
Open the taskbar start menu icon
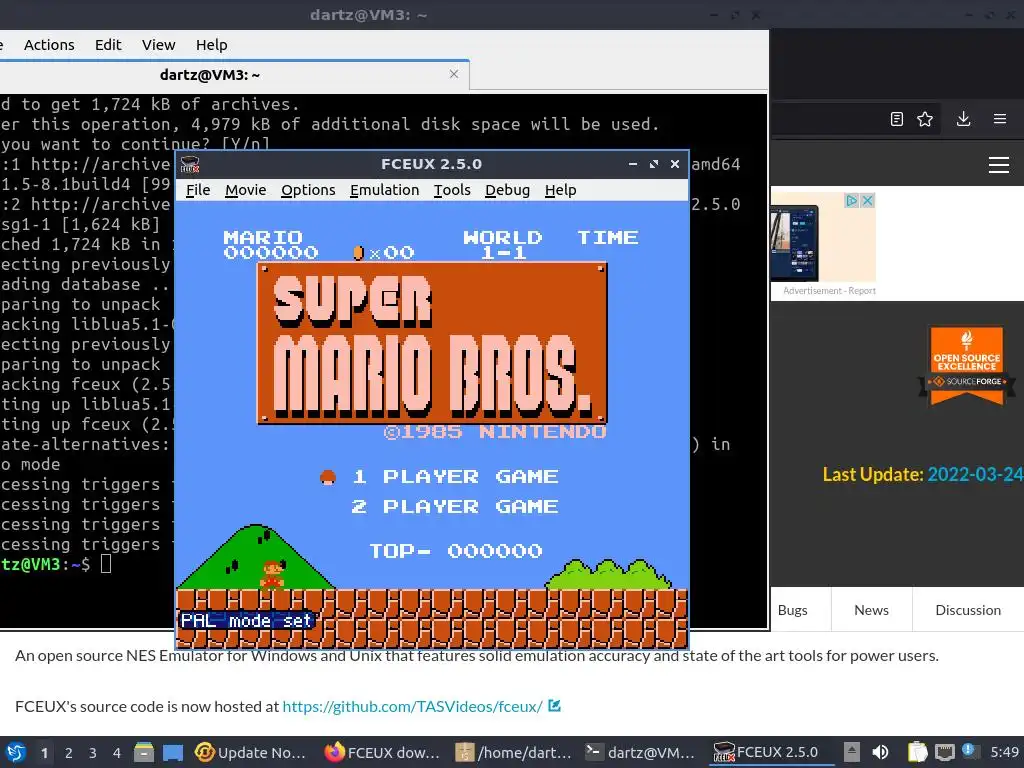[x=16, y=752]
